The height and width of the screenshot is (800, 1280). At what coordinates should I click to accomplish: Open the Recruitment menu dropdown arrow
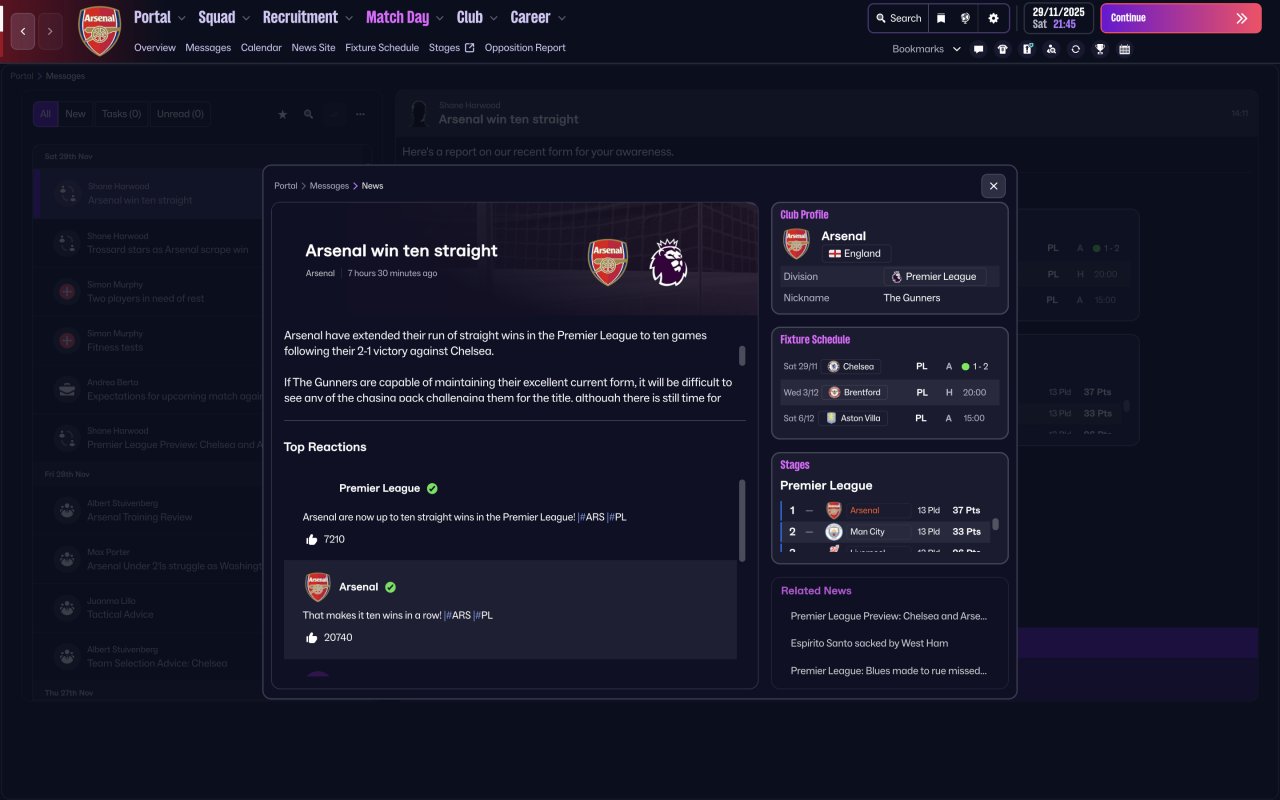pos(348,18)
